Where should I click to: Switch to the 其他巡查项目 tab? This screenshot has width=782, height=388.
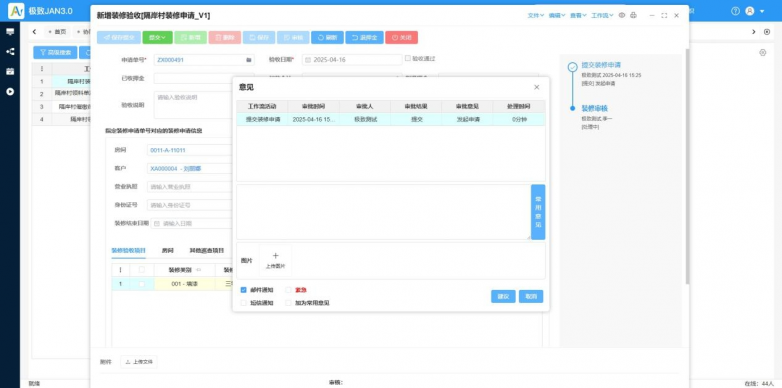[x=206, y=250]
